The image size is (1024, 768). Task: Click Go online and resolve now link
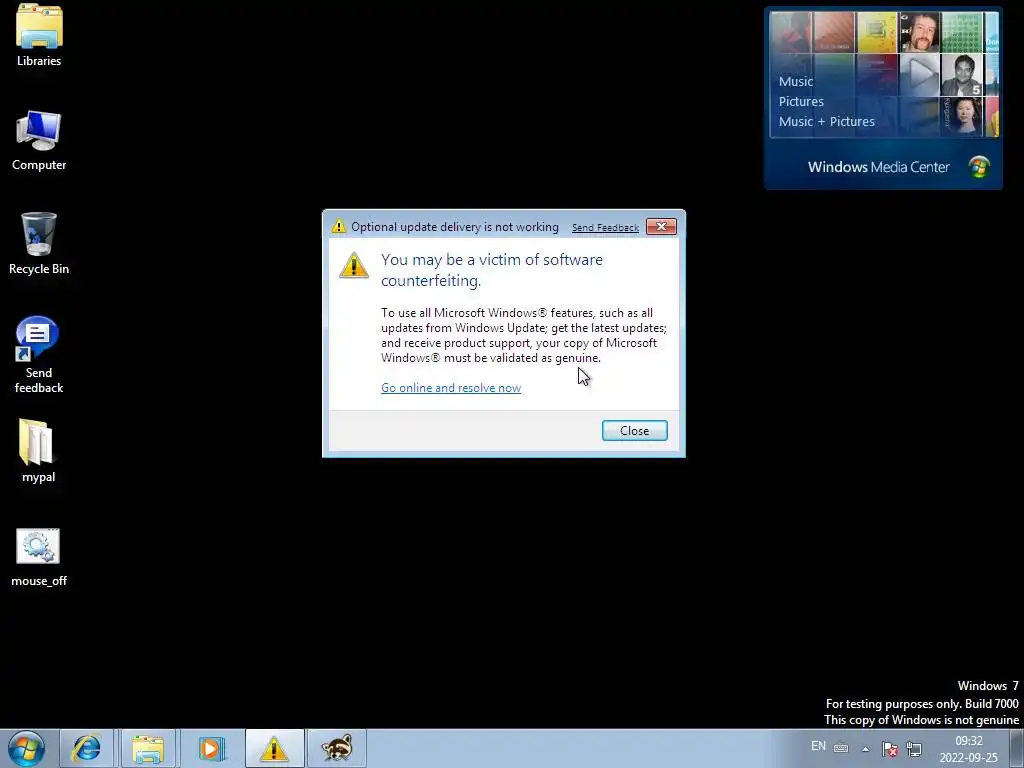coord(451,388)
